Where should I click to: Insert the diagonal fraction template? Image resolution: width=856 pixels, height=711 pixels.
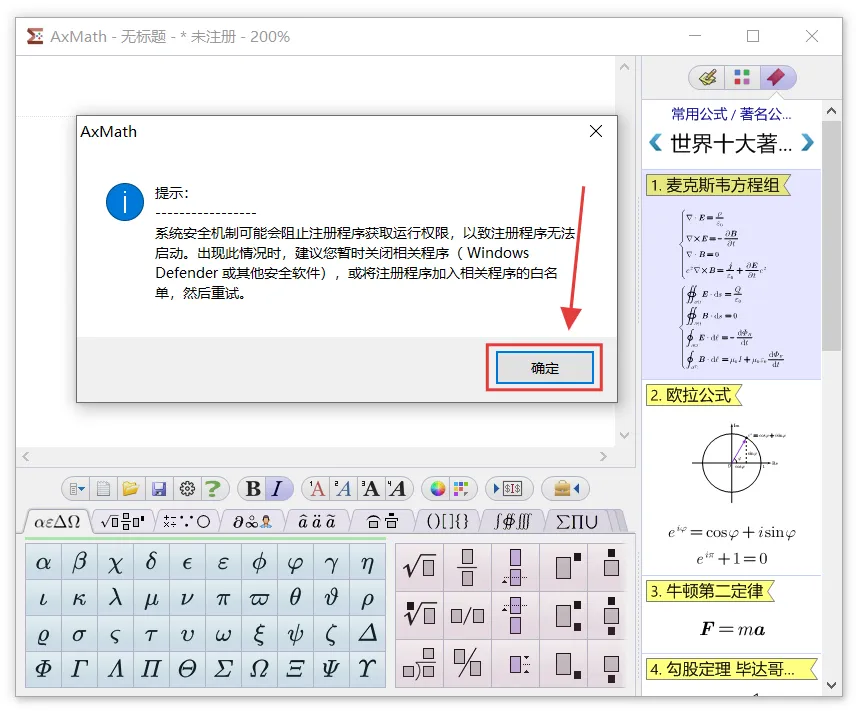click(467, 662)
